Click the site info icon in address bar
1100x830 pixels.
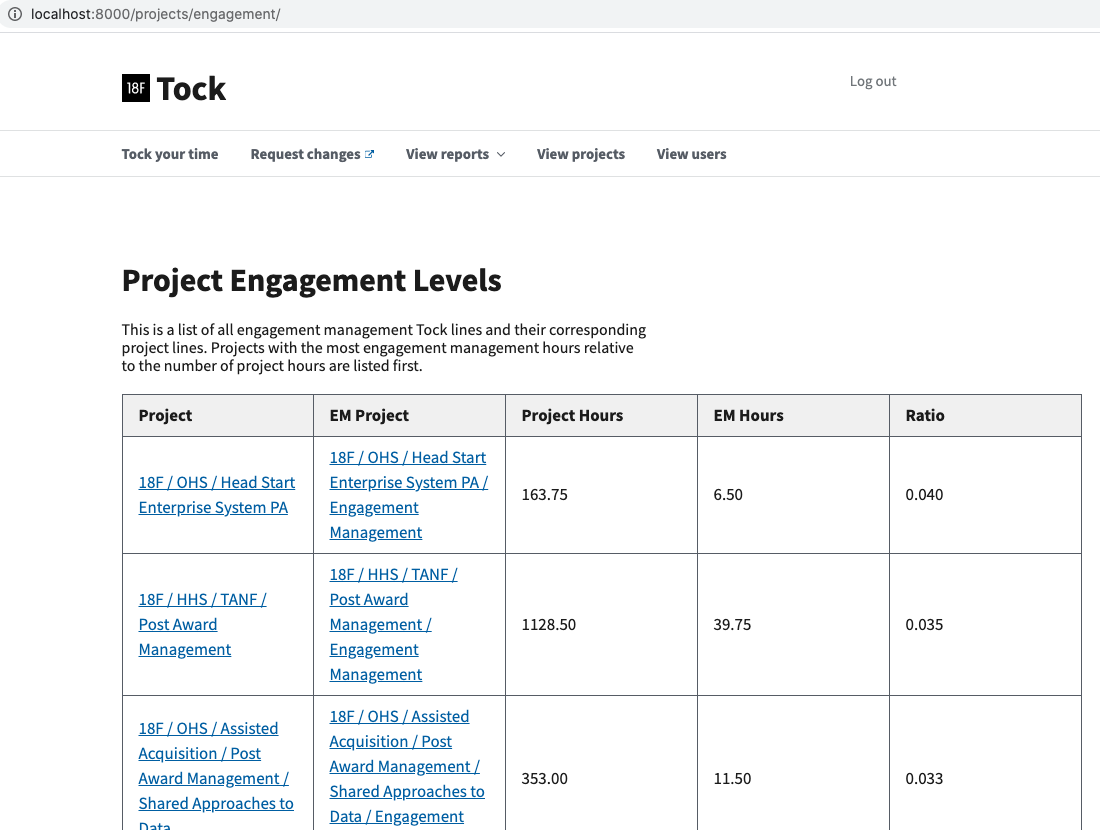click(x=15, y=14)
